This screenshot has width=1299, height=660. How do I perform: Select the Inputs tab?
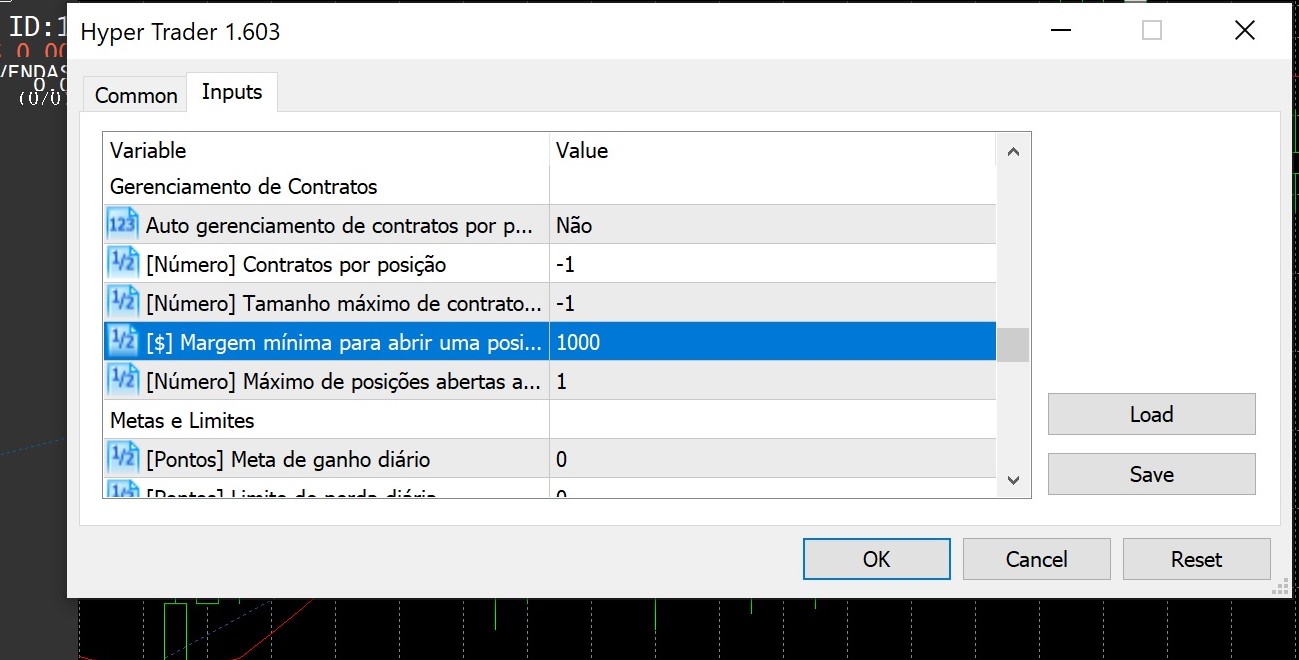pyautogui.click(x=232, y=92)
